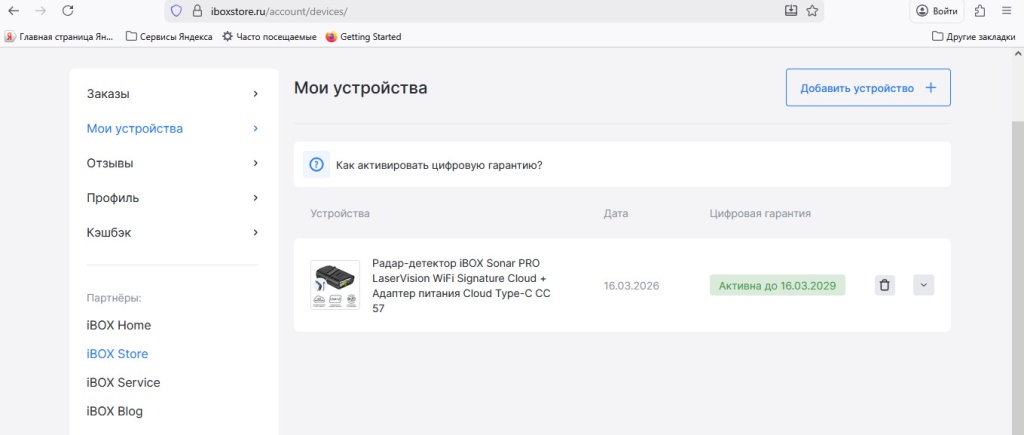Select Отзывы in the account sidebar
1024x435 pixels.
(173, 163)
